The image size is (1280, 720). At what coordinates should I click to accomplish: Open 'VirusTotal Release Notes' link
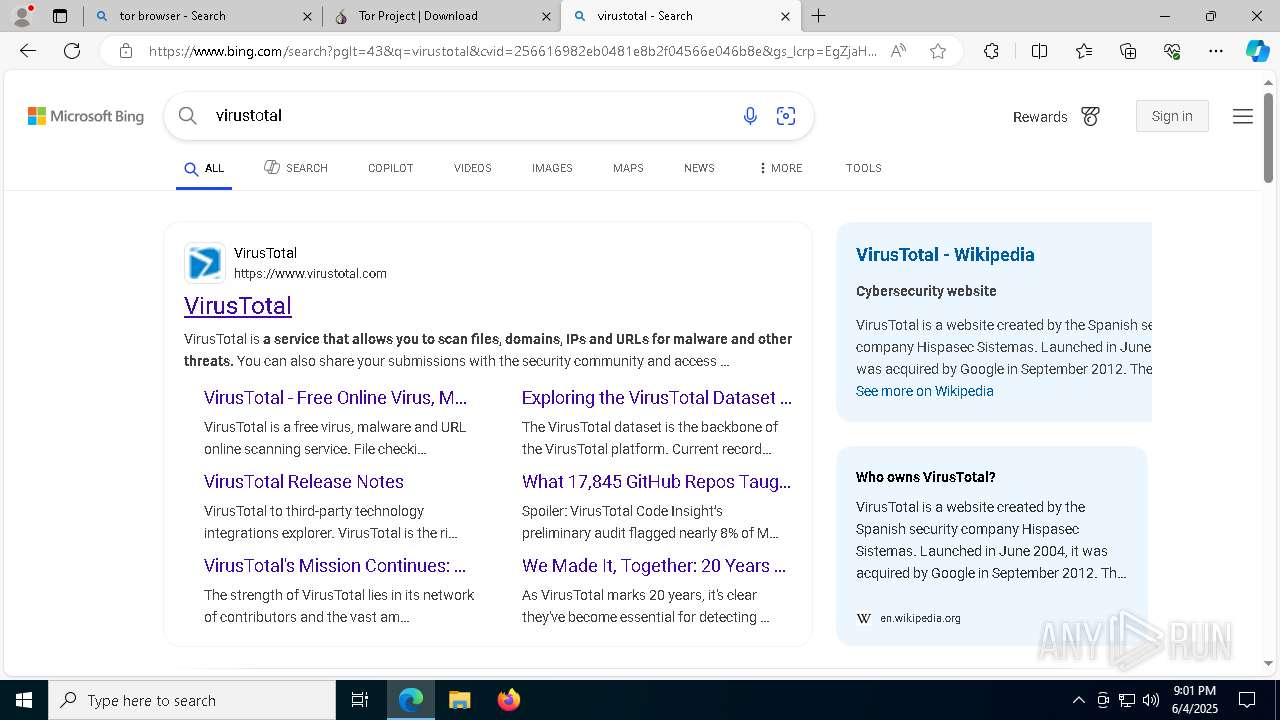coord(304,482)
